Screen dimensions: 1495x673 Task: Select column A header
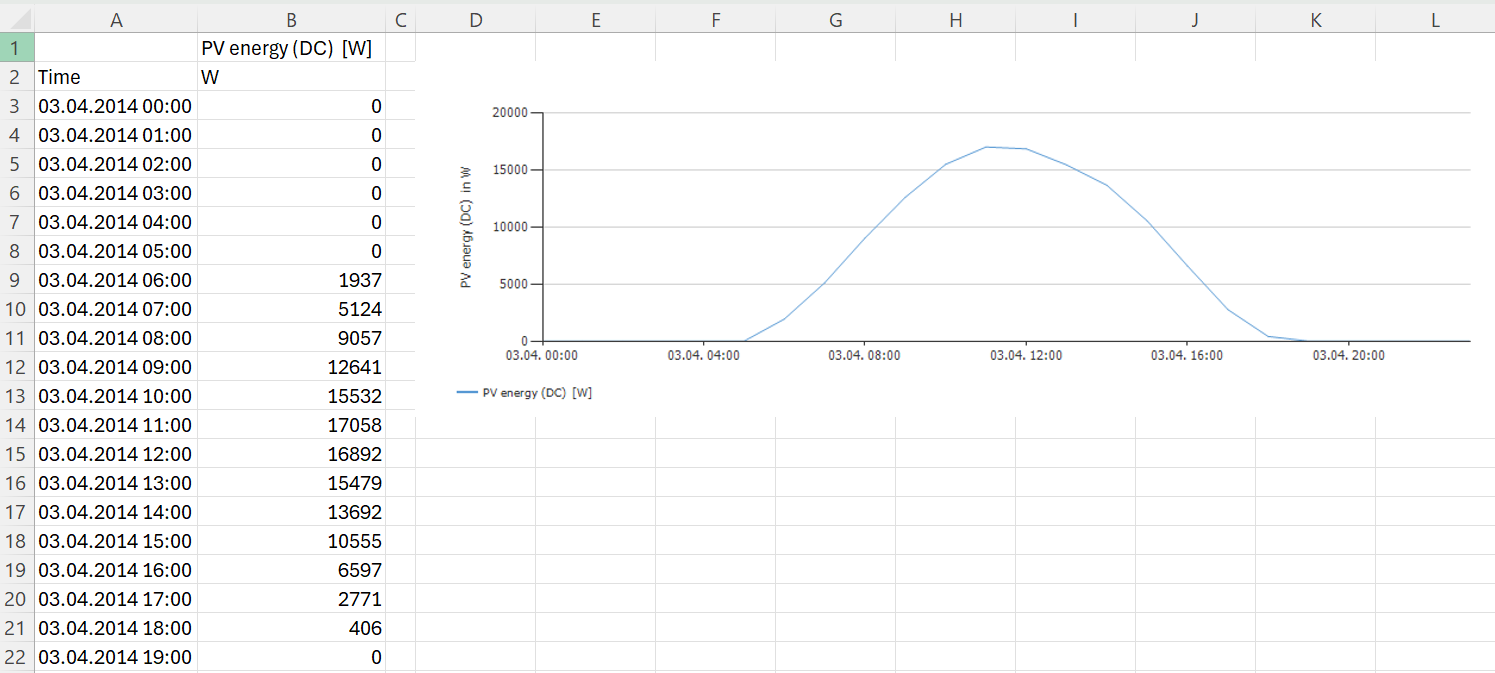(x=116, y=19)
